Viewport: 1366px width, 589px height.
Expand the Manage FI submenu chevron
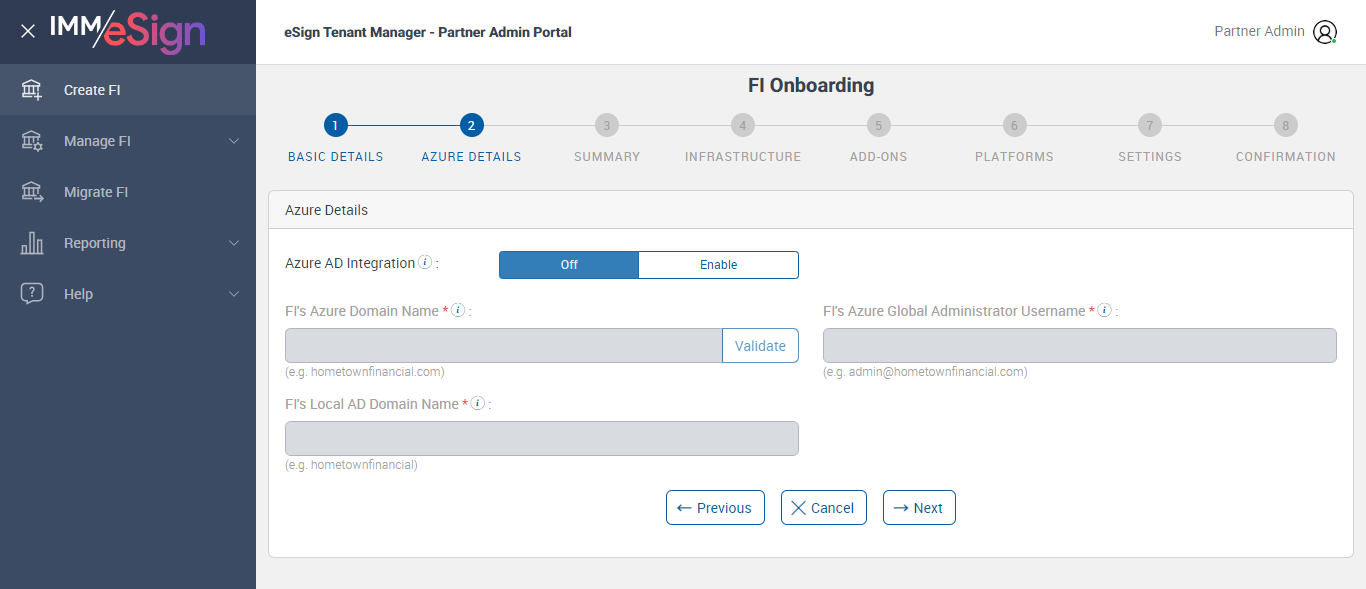pos(234,141)
